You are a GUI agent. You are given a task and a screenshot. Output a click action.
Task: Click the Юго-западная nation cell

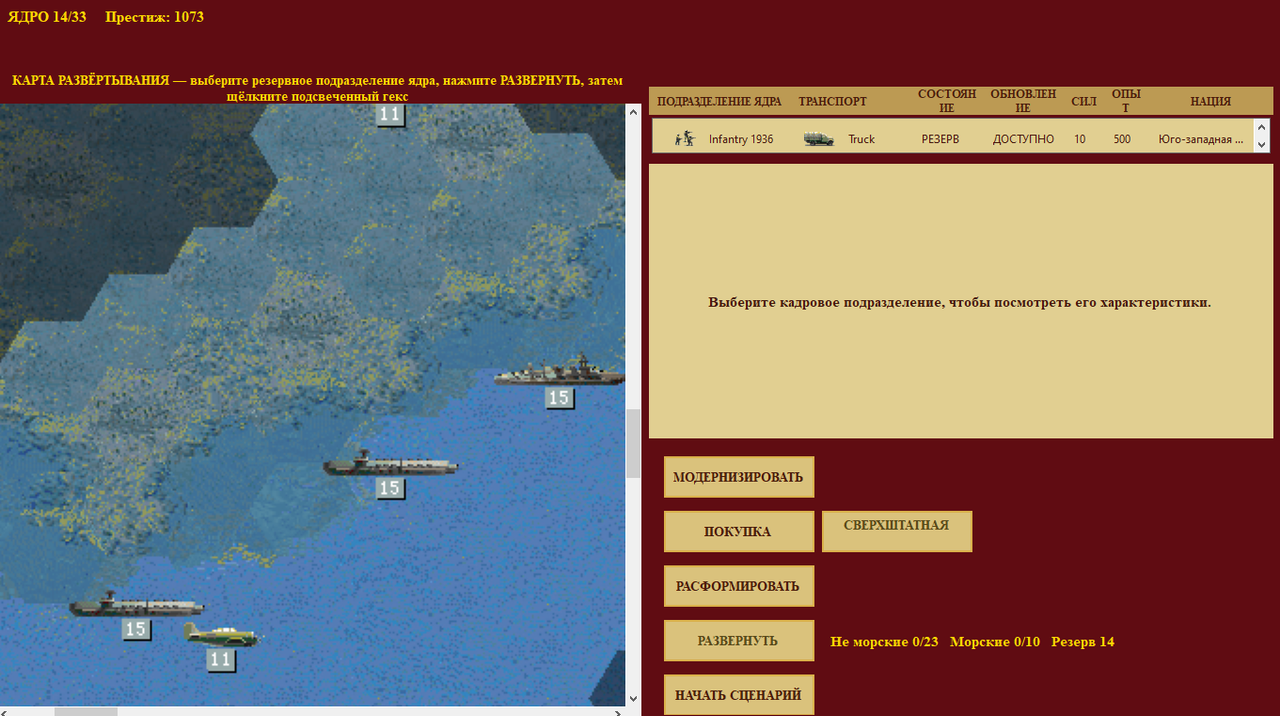(x=1201, y=139)
